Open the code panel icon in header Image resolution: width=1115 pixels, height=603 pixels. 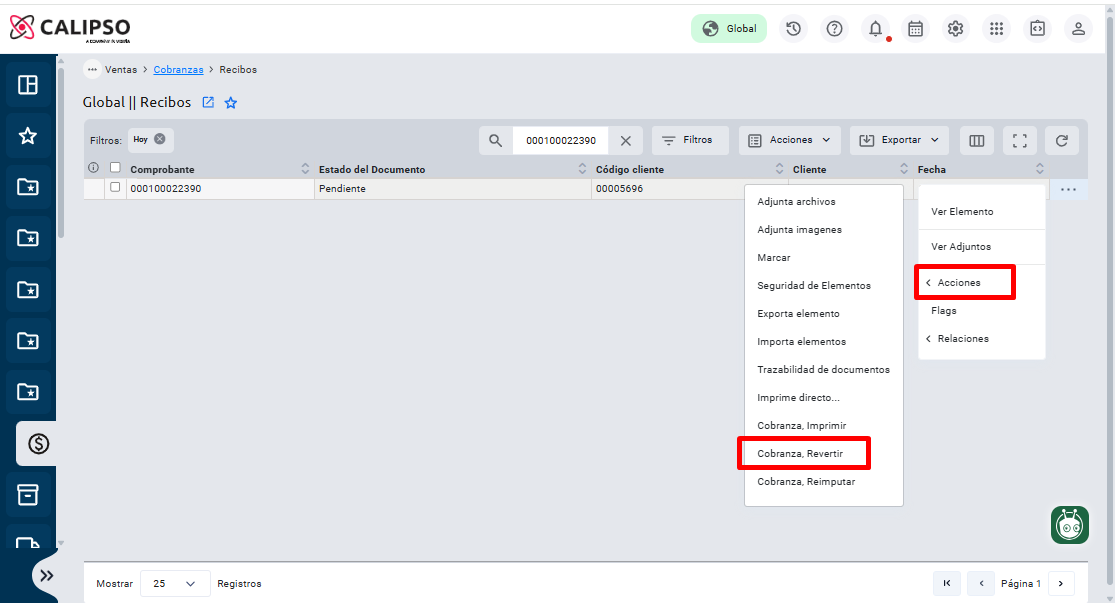point(1037,28)
